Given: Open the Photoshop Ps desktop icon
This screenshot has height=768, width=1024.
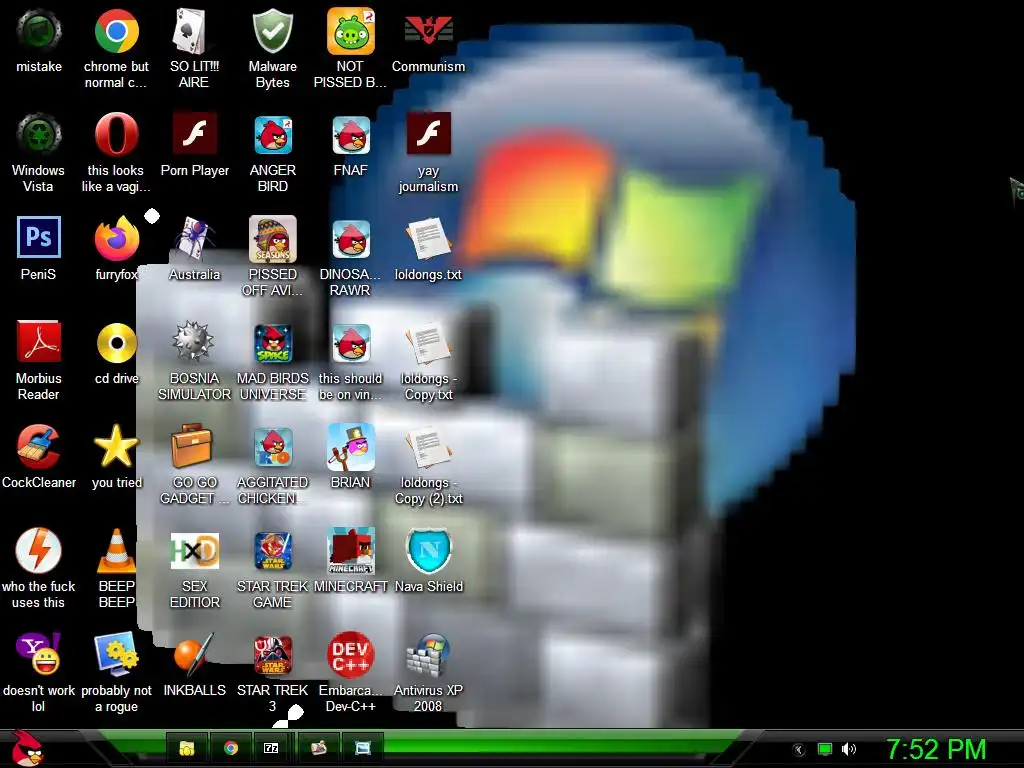Looking at the screenshot, I should tap(39, 237).
